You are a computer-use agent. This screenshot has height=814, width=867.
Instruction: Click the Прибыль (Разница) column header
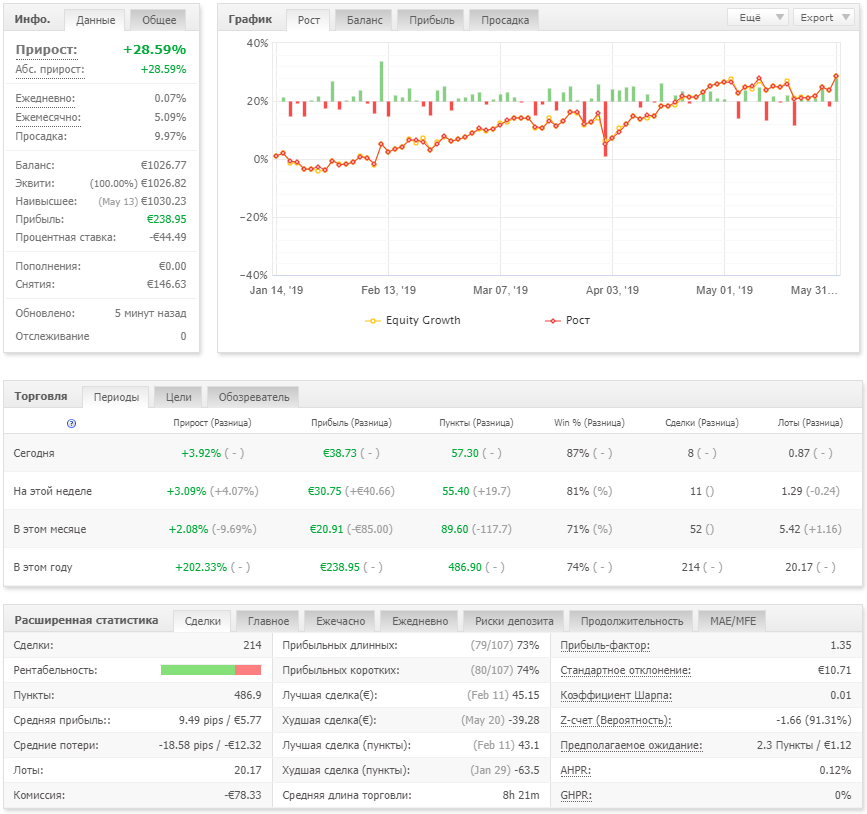click(x=351, y=423)
